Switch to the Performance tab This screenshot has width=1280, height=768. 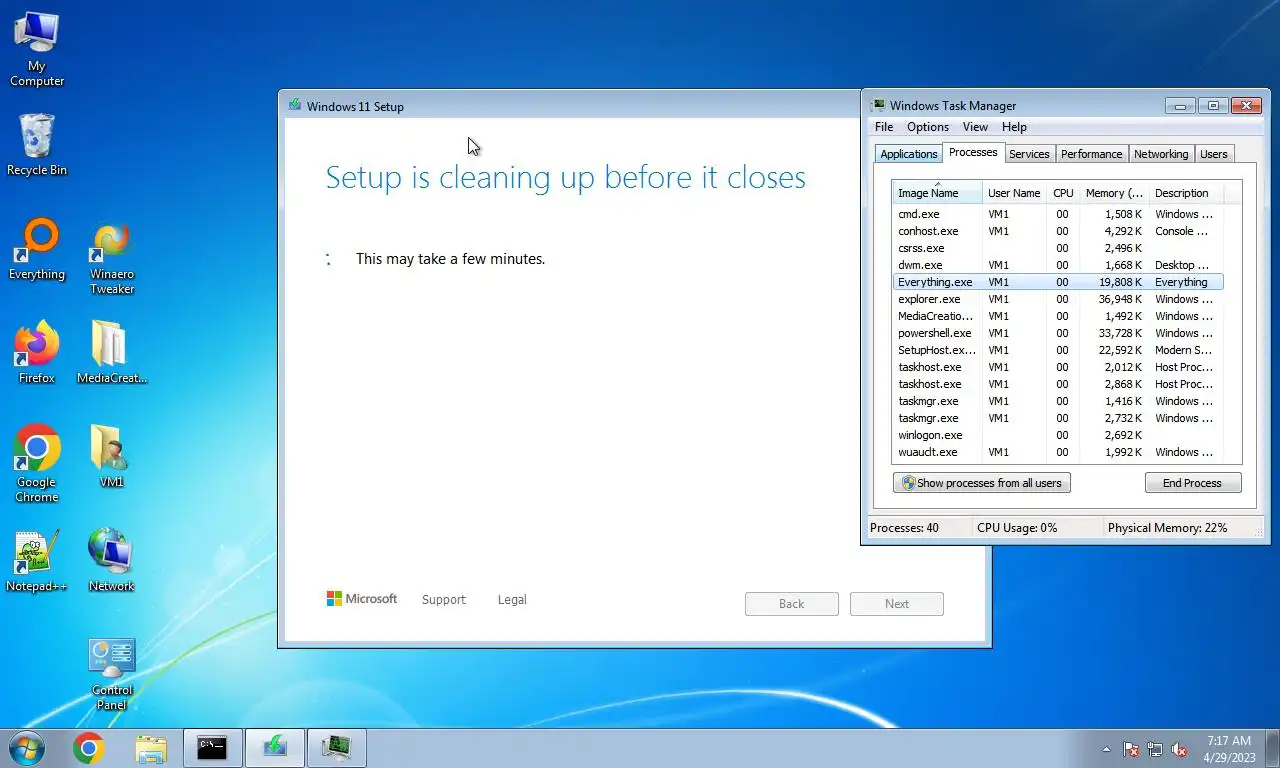[x=1091, y=154]
